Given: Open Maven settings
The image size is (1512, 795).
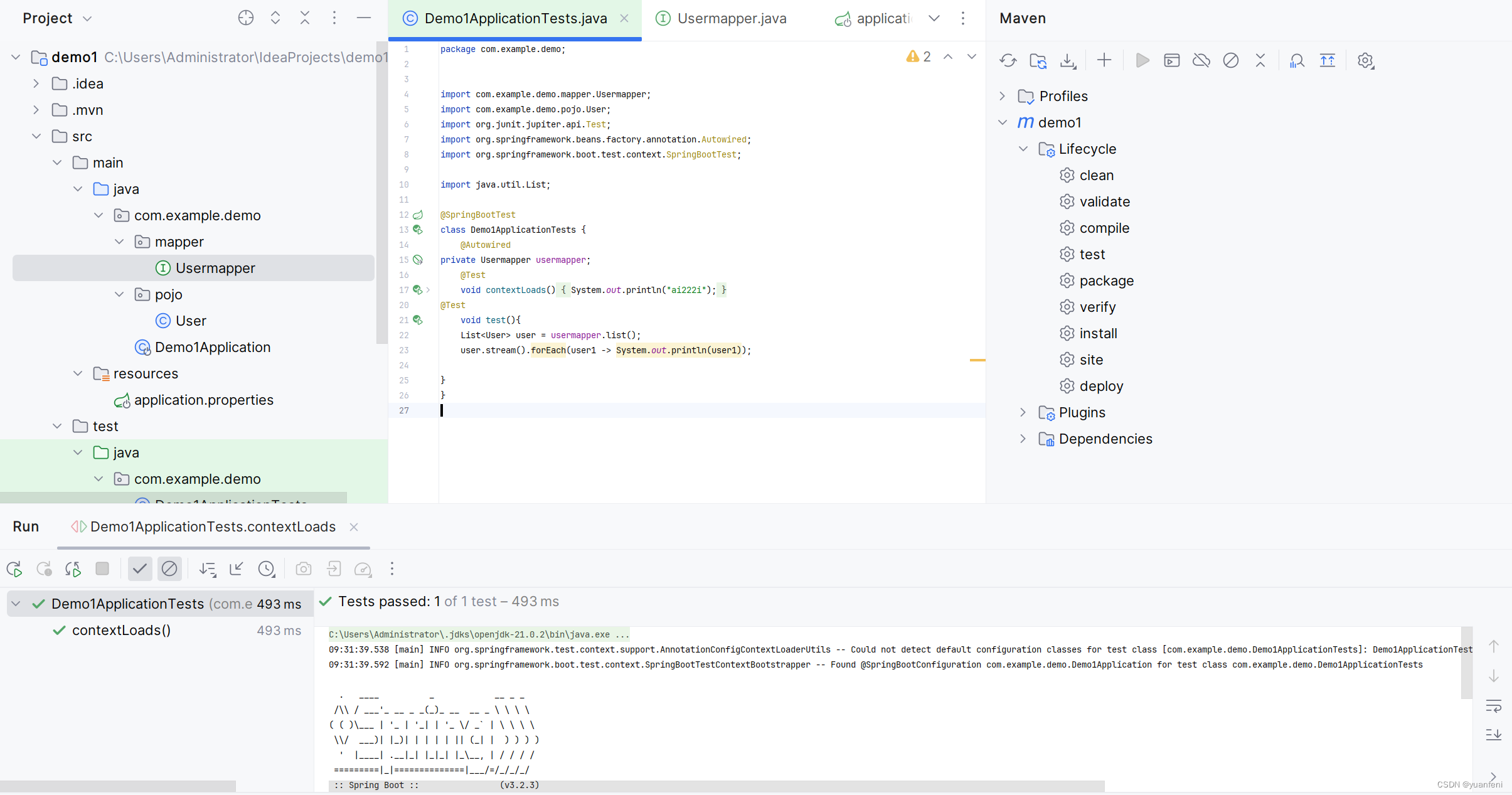Looking at the screenshot, I should [x=1366, y=60].
